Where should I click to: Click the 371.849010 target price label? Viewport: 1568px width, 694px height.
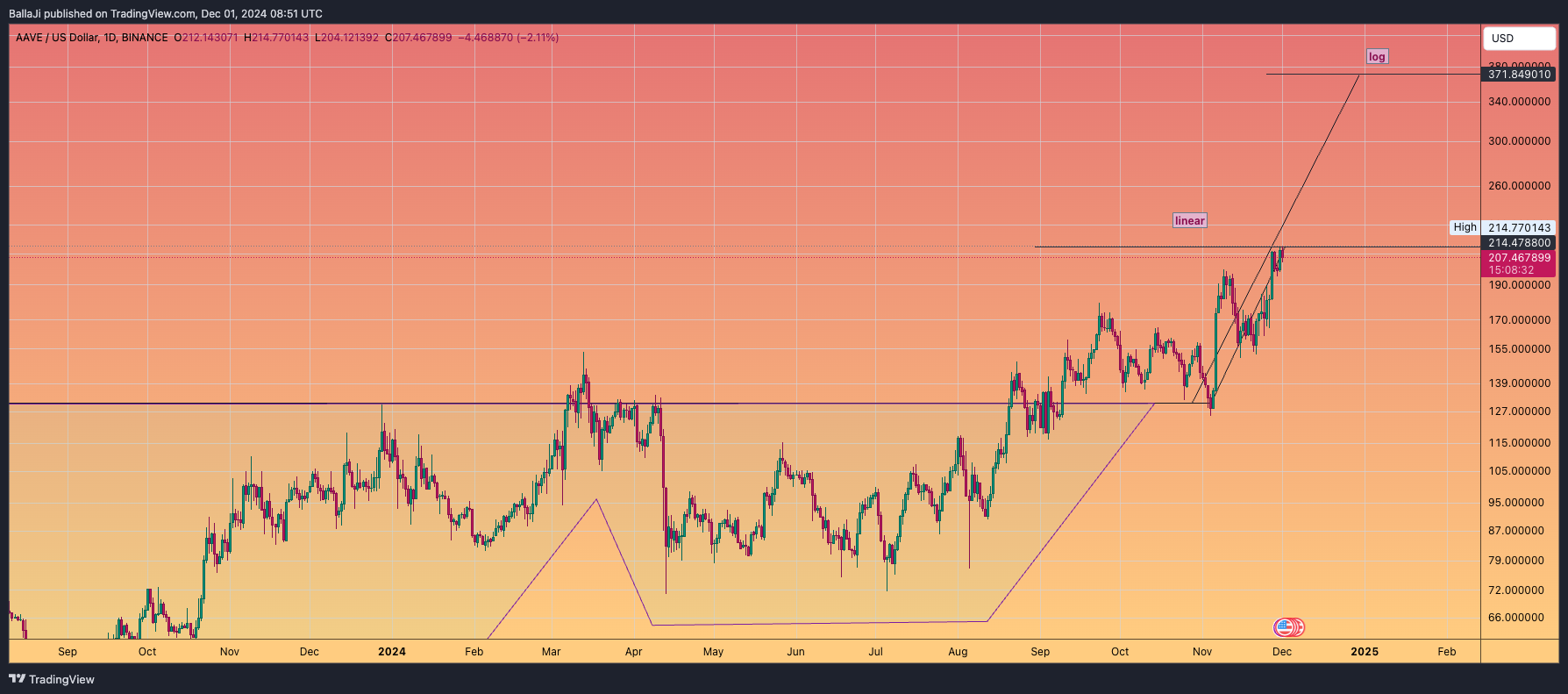pyautogui.click(x=1519, y=75)
